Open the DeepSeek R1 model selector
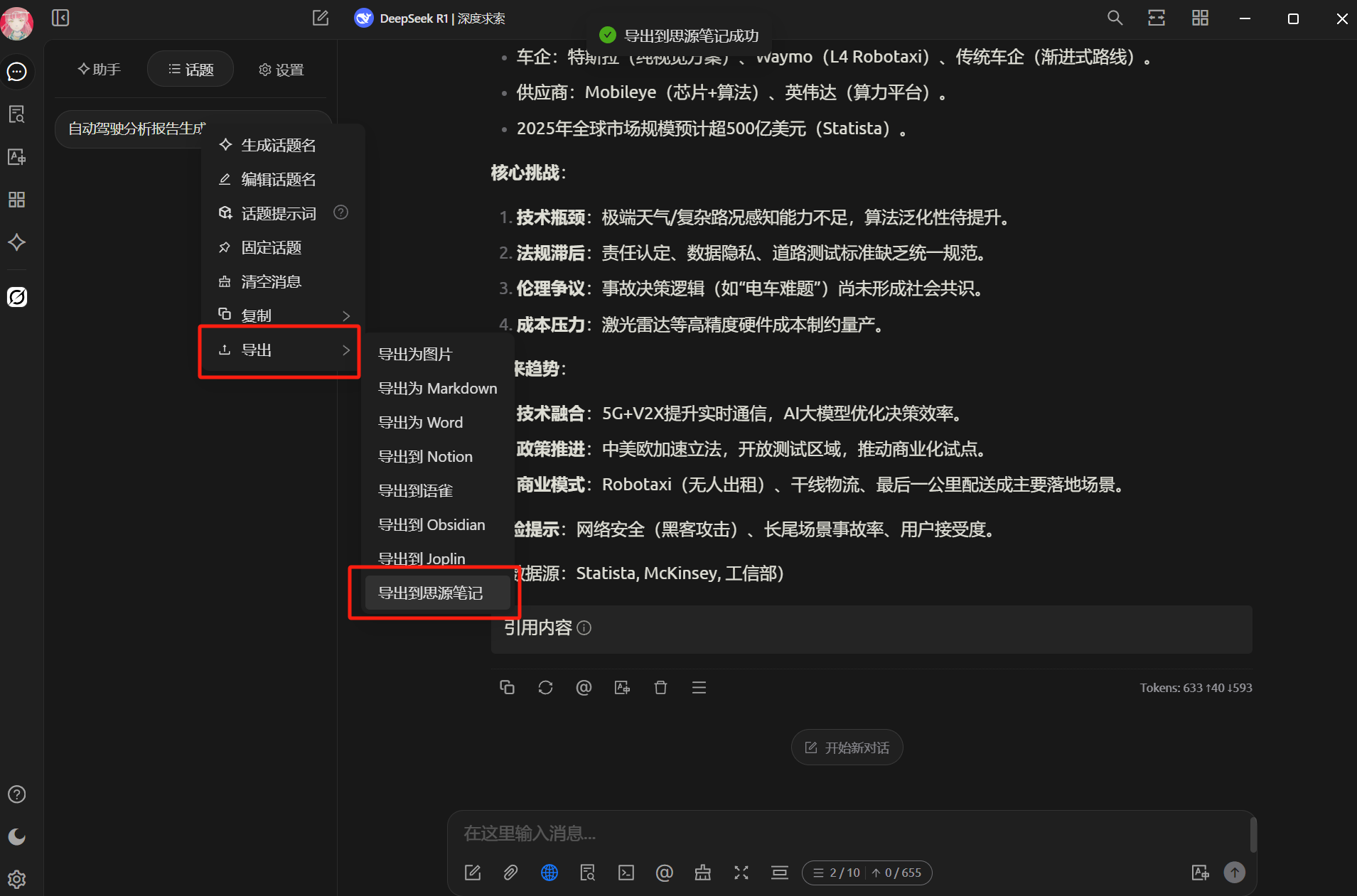 pyautogui.click(x=430, y=18)
